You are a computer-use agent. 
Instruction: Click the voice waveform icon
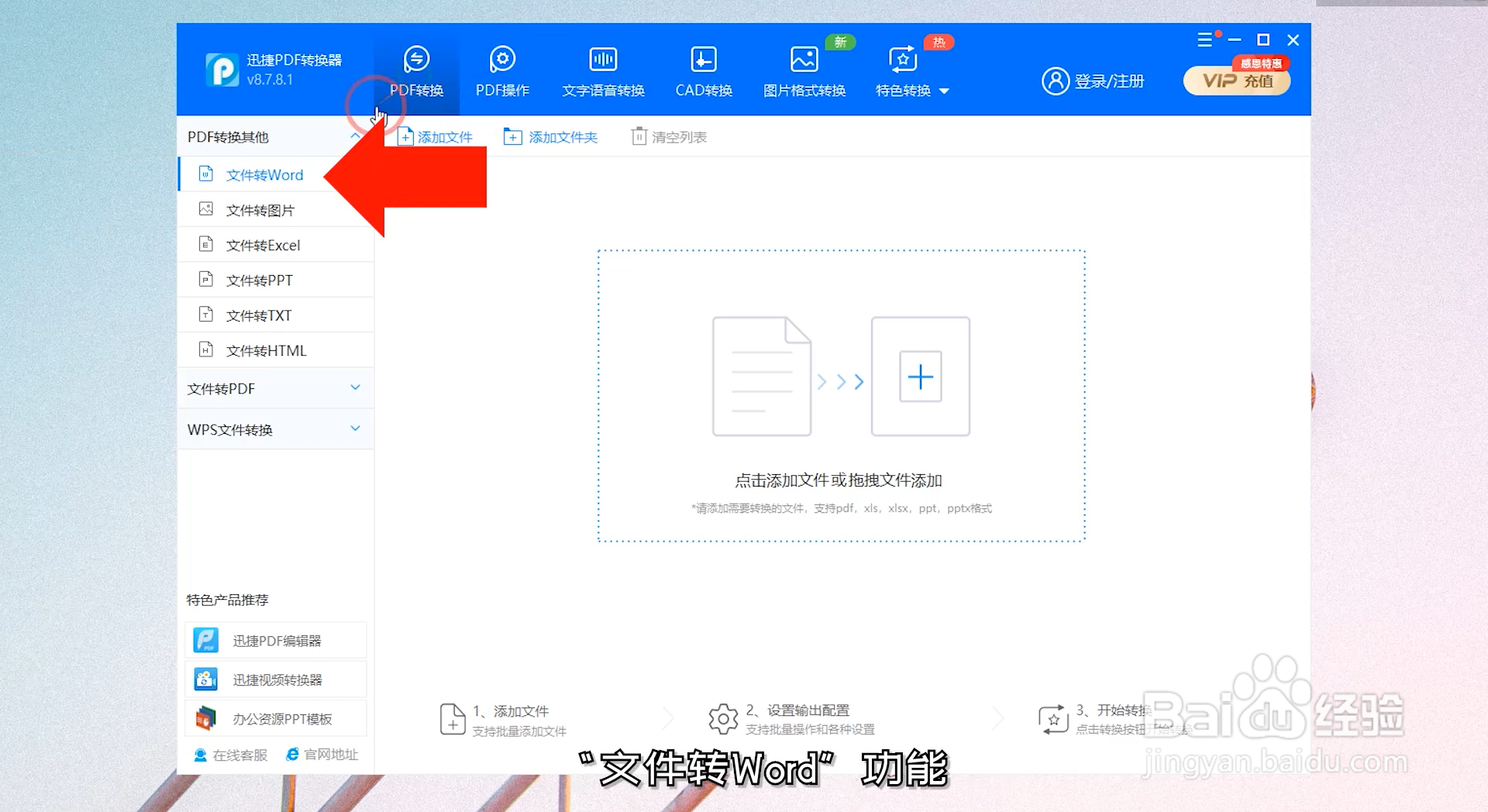(603, 59)
